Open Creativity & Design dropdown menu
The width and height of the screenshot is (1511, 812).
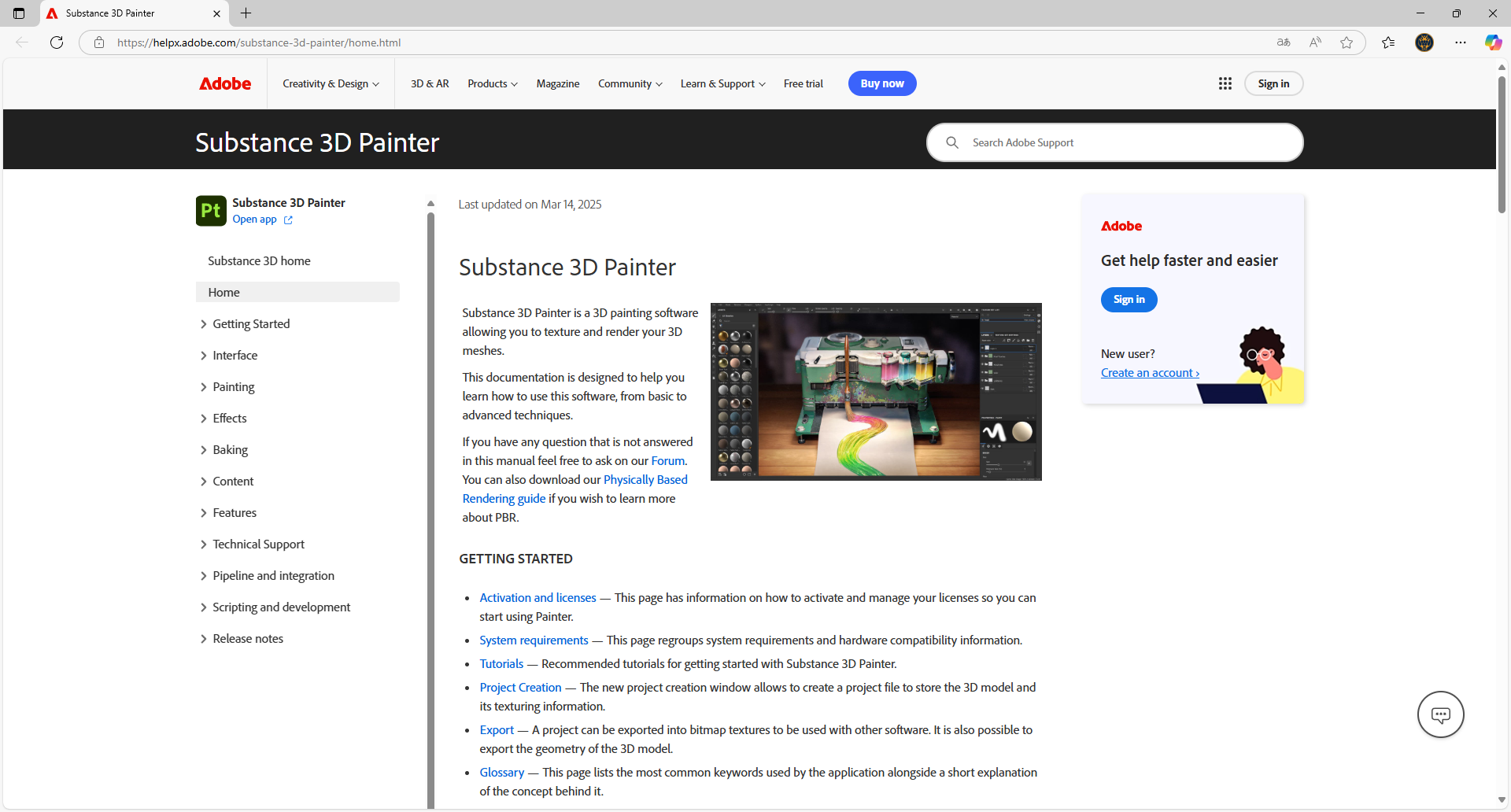(x=331, y=83)
